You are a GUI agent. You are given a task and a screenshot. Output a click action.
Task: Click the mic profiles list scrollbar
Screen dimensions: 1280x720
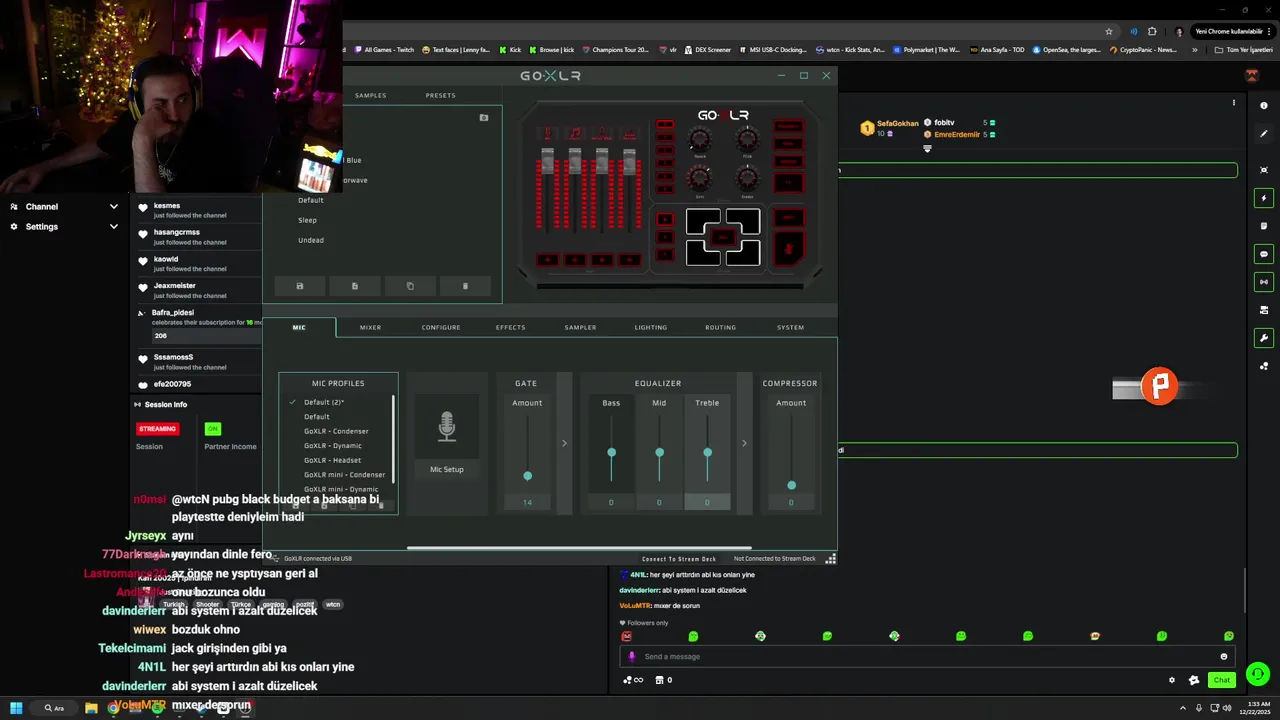pyautogui.click(x=394, y=438)
